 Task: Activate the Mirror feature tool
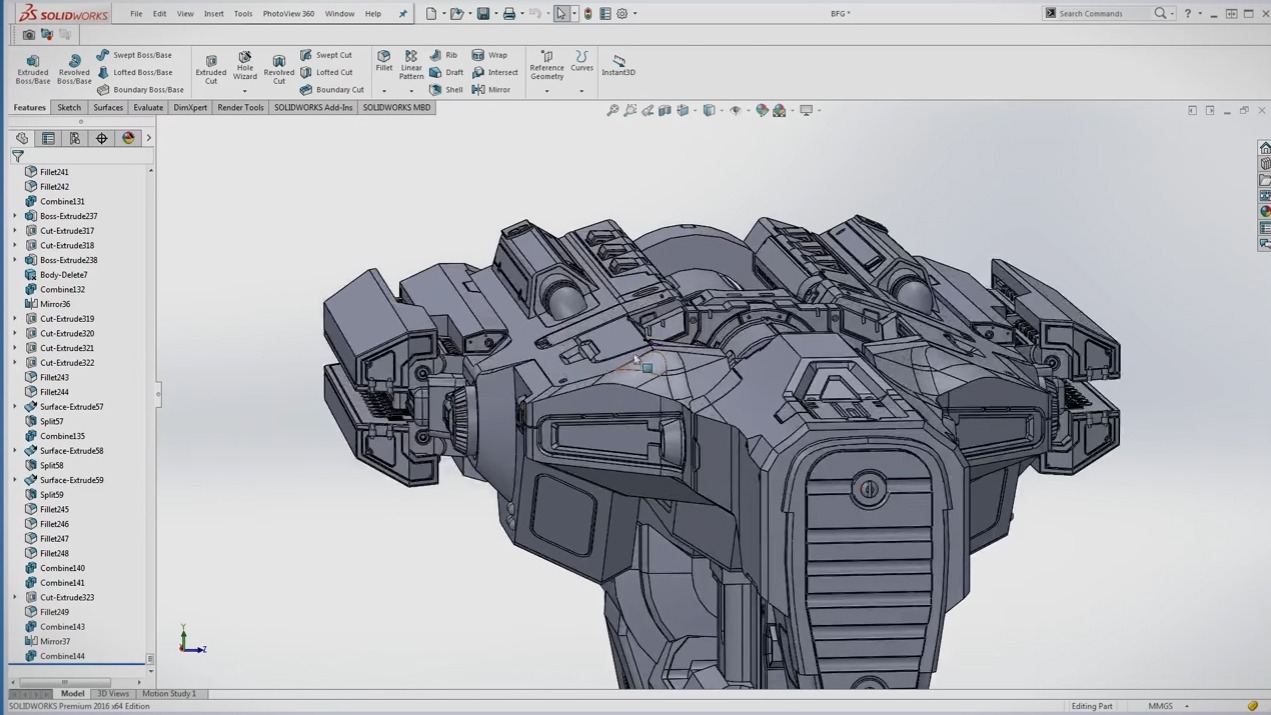[491, 90]
